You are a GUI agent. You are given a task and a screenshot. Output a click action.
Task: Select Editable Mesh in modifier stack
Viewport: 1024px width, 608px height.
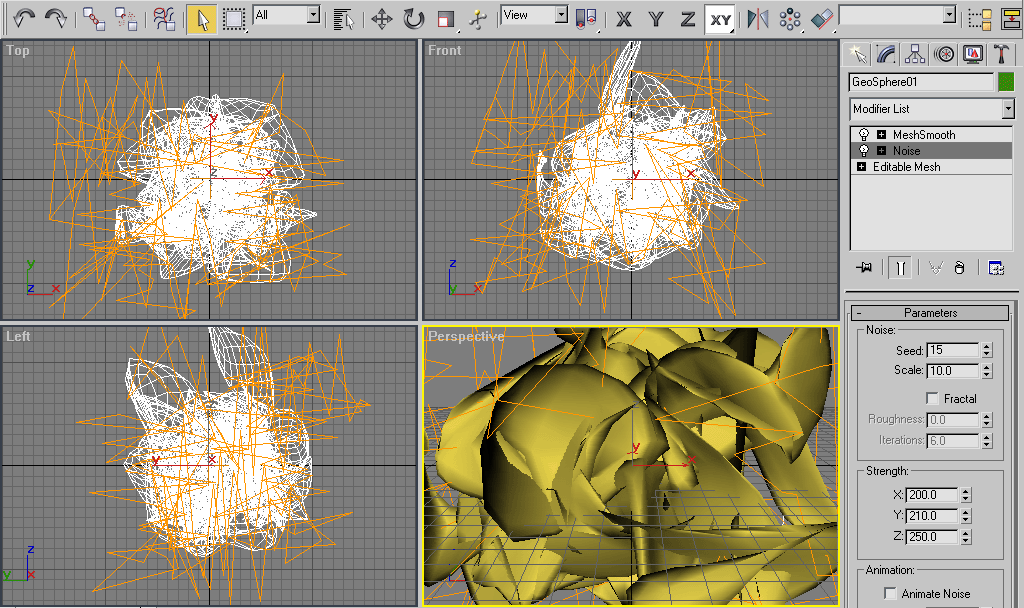[906, 167]
